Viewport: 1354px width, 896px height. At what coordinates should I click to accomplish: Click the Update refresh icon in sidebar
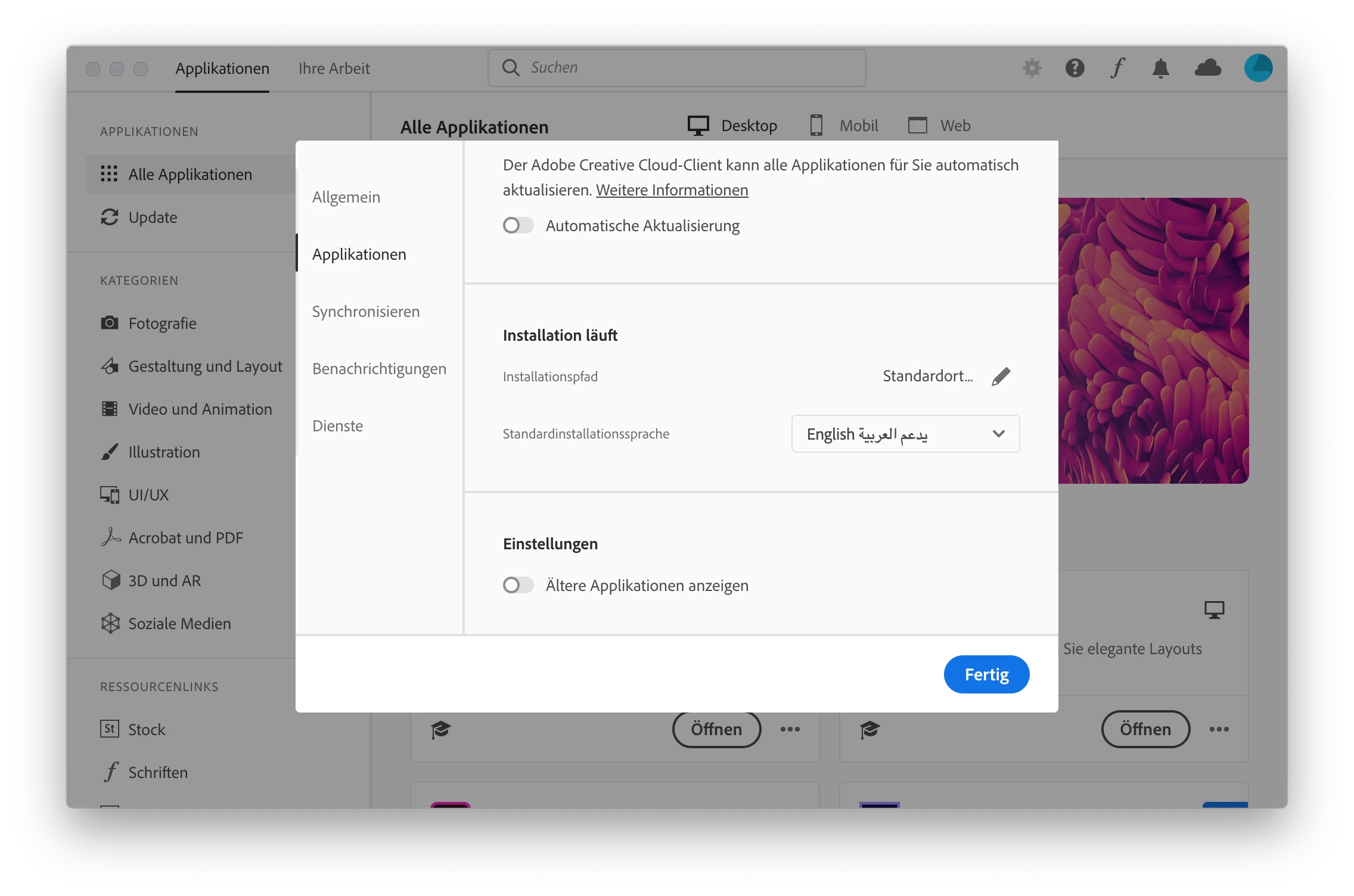click(x=110, y=217)
